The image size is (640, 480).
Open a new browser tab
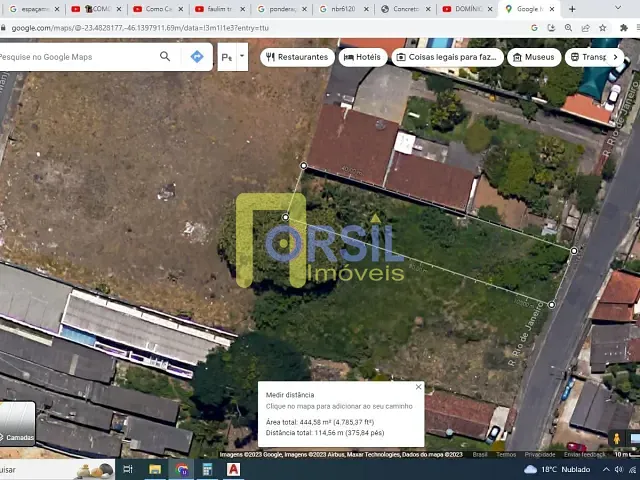pos(572,9)
